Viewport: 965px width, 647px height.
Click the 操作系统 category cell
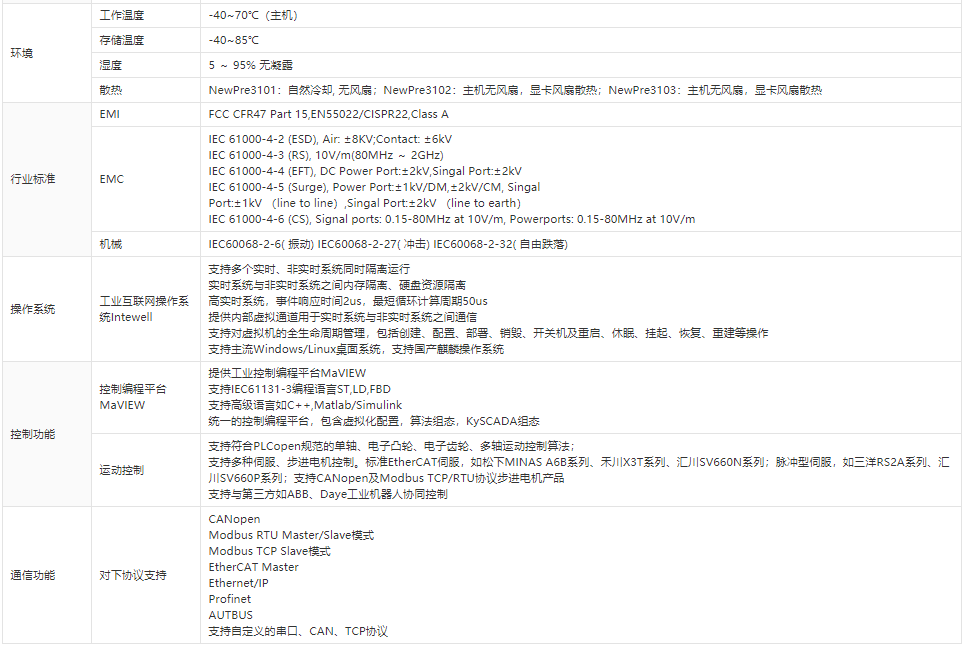click(33, 309)
